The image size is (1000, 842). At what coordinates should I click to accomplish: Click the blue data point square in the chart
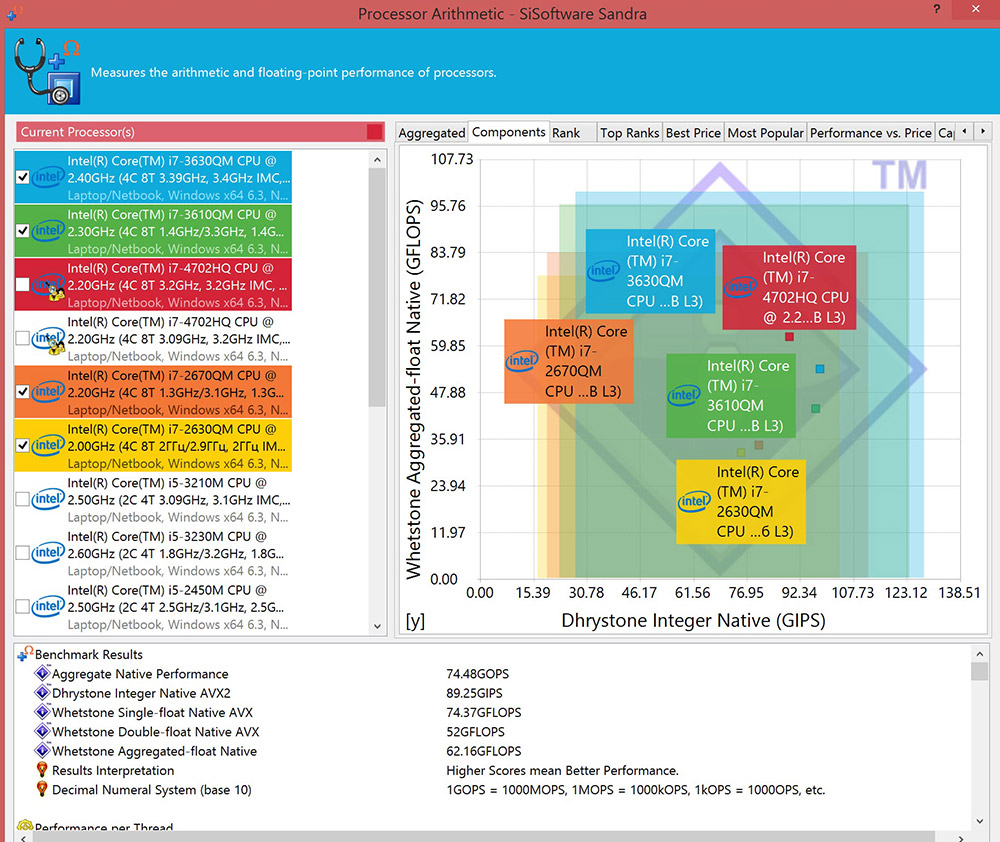[820, 369]
